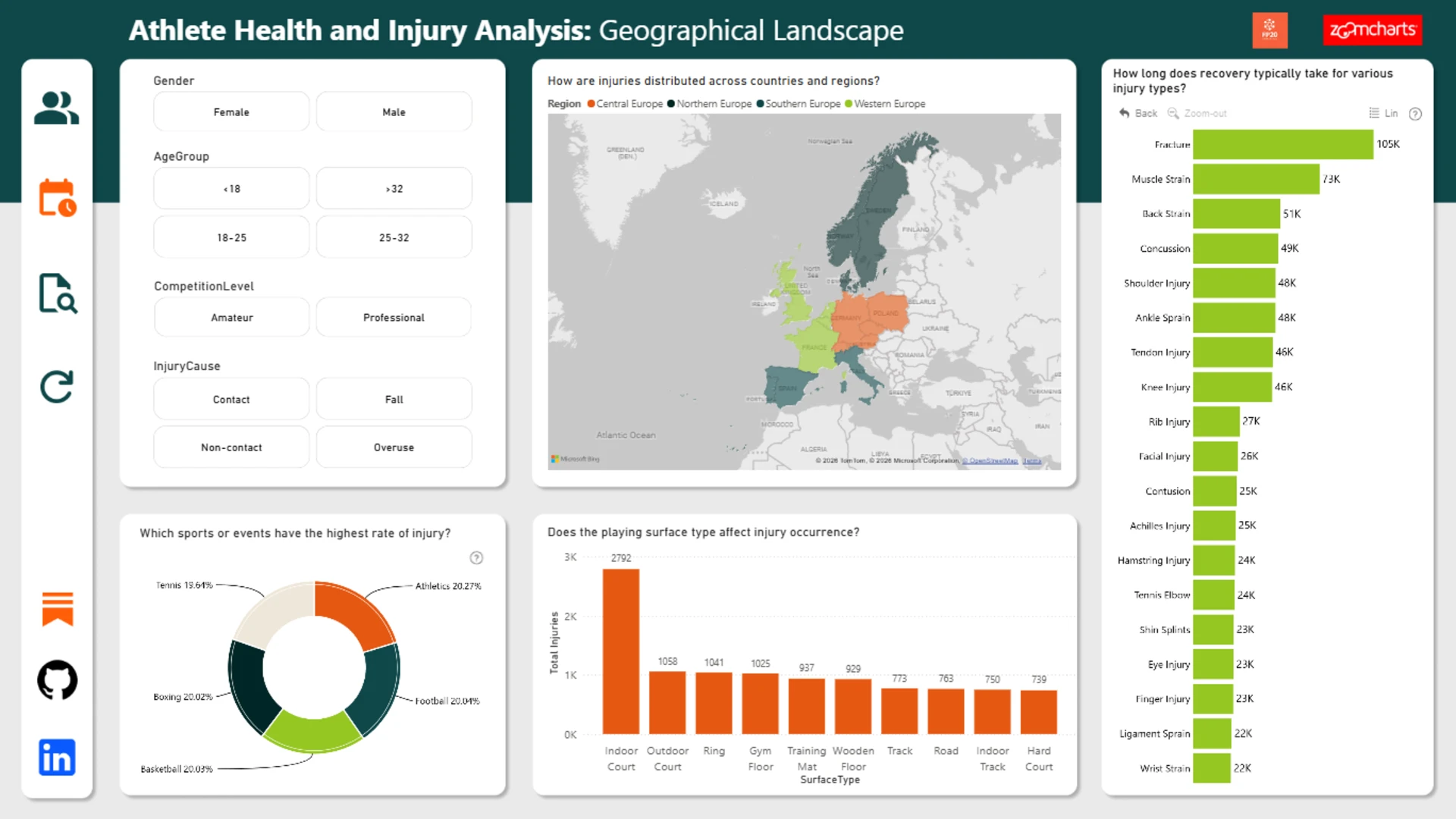Select the 25-32 age group filter
Image resolution: width=1456 pixels, height=819 pixels.
394,237
